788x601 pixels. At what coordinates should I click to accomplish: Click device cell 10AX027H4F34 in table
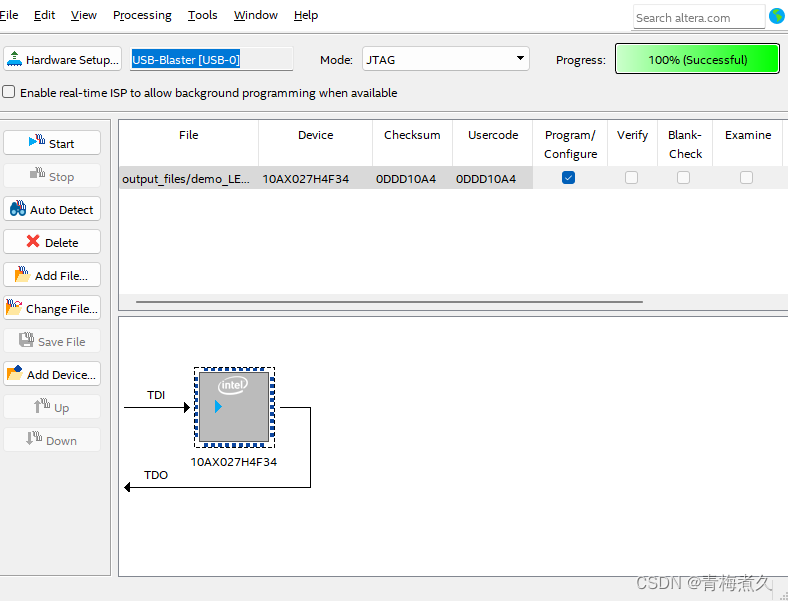click(x=316, y=178)
